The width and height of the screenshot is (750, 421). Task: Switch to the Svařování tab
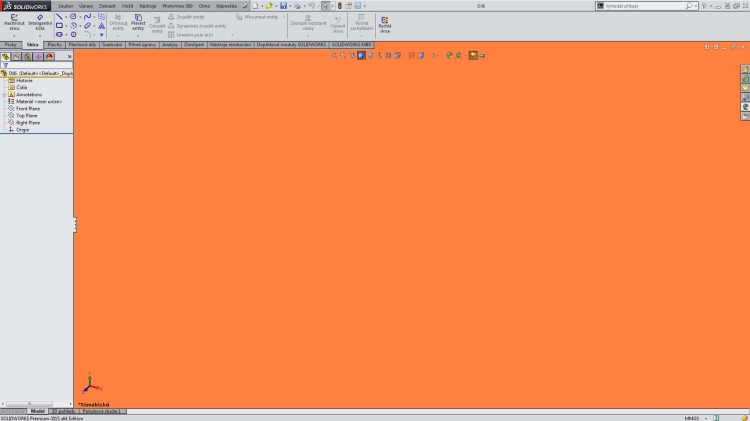(x=112, y=44)
